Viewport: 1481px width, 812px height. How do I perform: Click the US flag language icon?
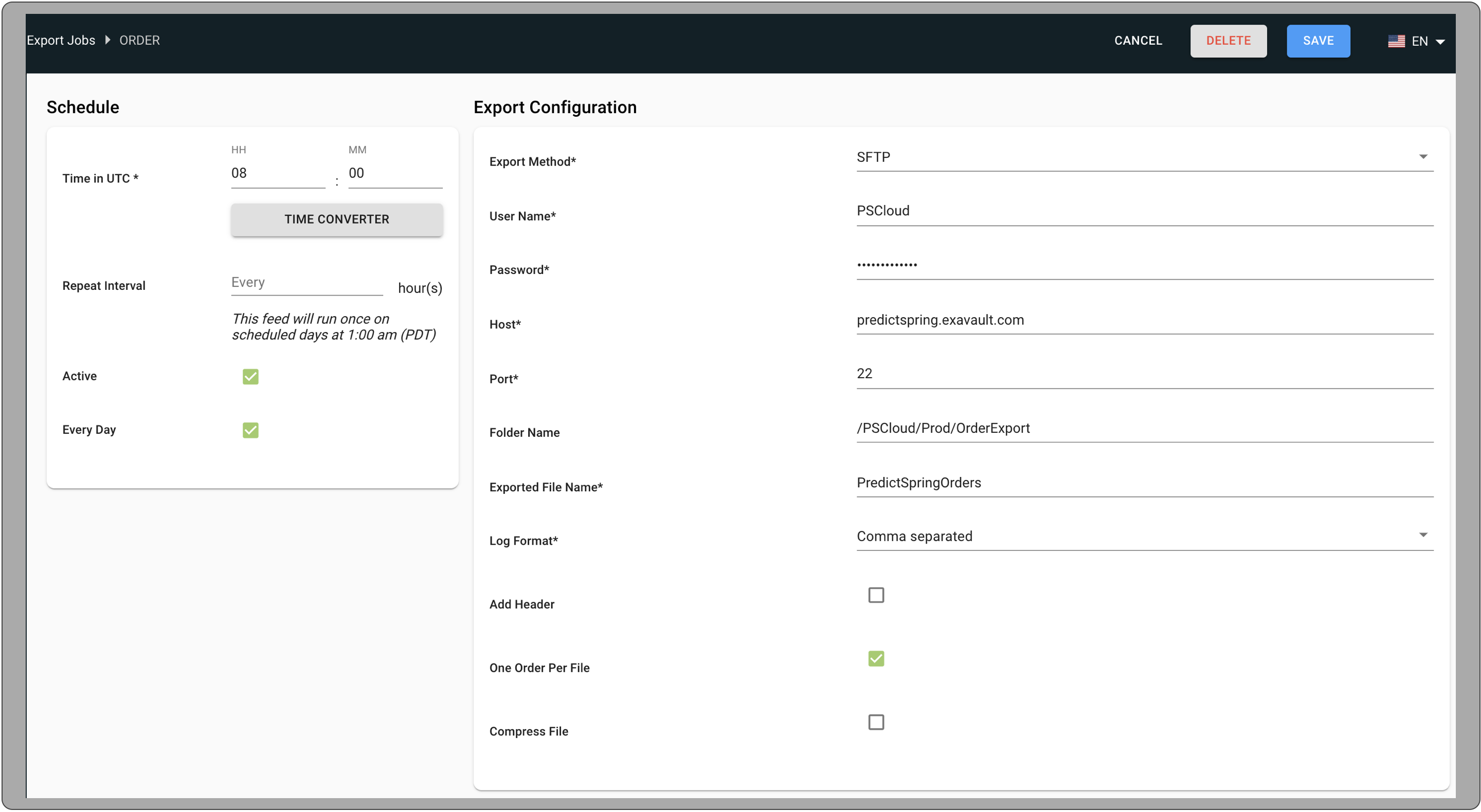click(1396, 41)
